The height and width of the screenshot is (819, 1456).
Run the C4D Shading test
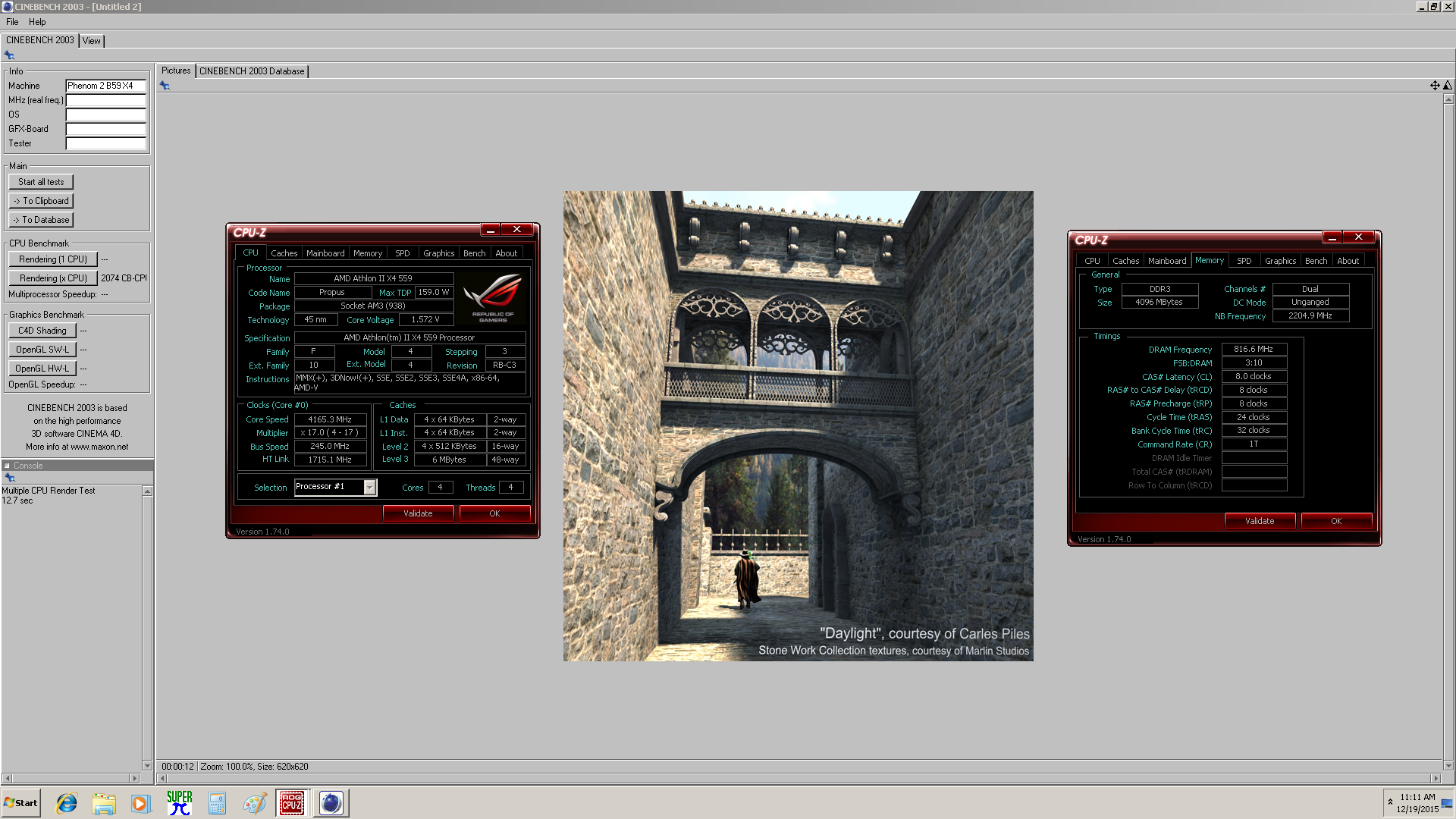[42, 331]
